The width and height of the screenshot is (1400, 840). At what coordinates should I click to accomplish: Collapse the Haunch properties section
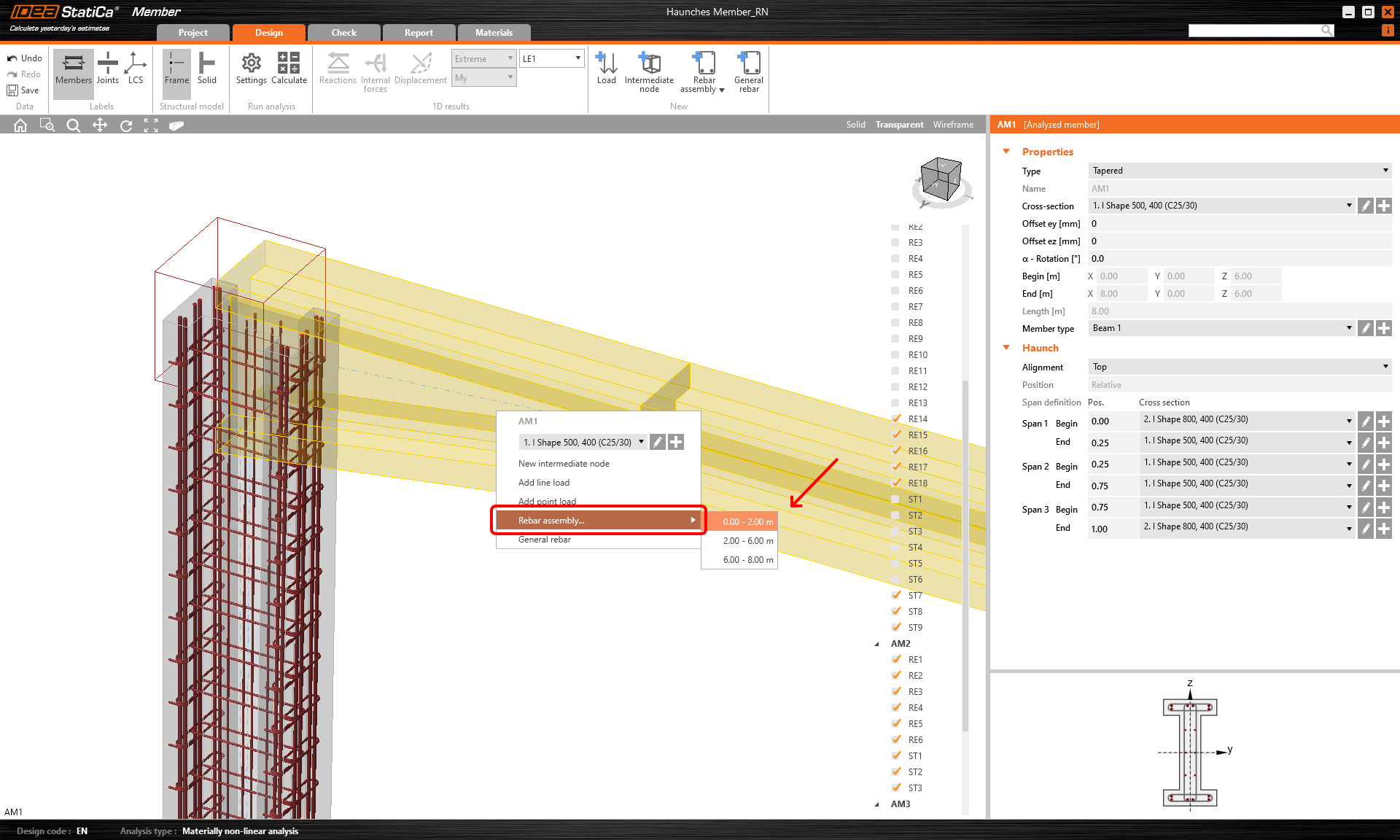coord(1007,348)
